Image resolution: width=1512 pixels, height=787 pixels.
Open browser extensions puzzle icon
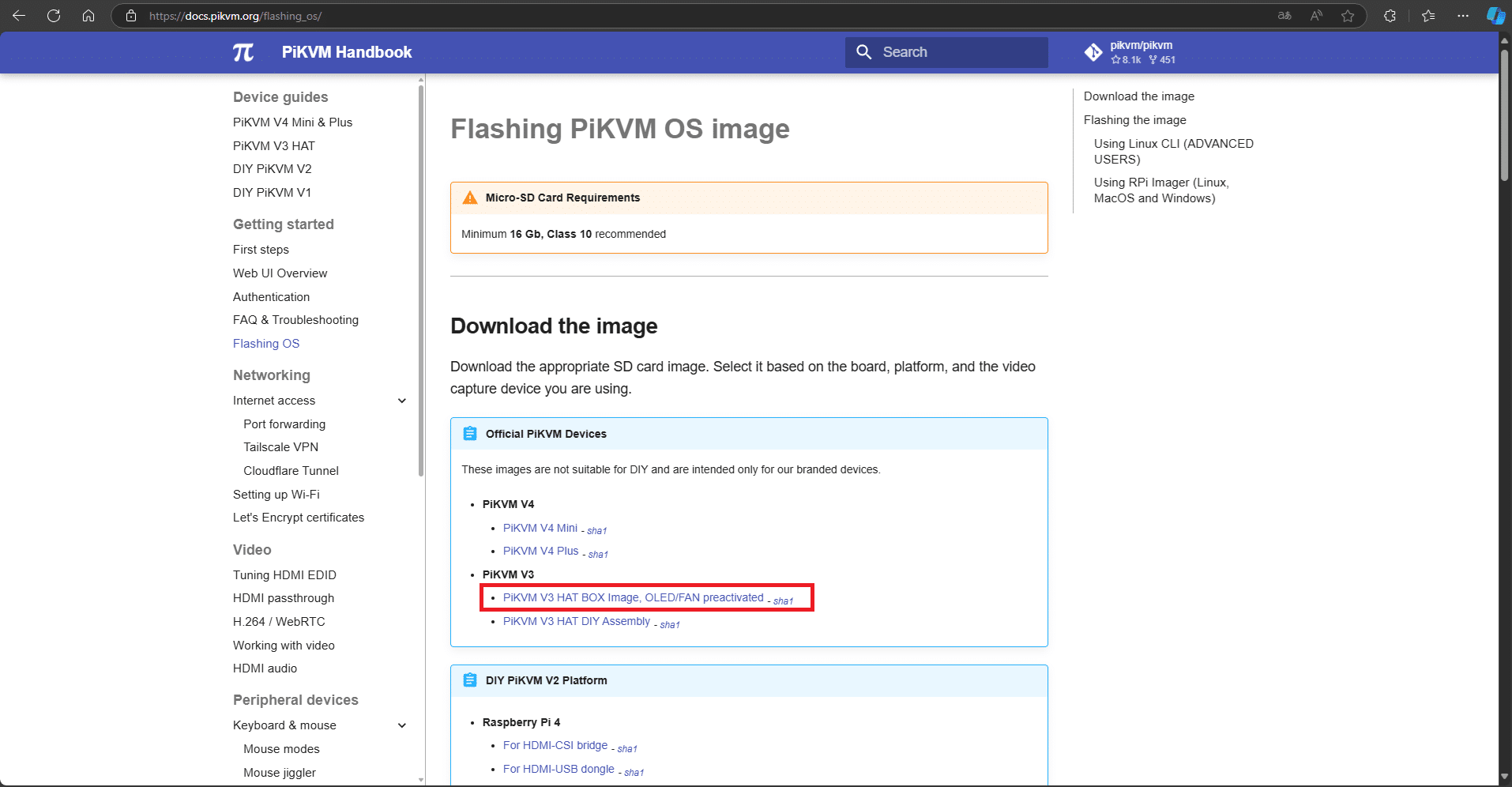[x=1390, y=16]
